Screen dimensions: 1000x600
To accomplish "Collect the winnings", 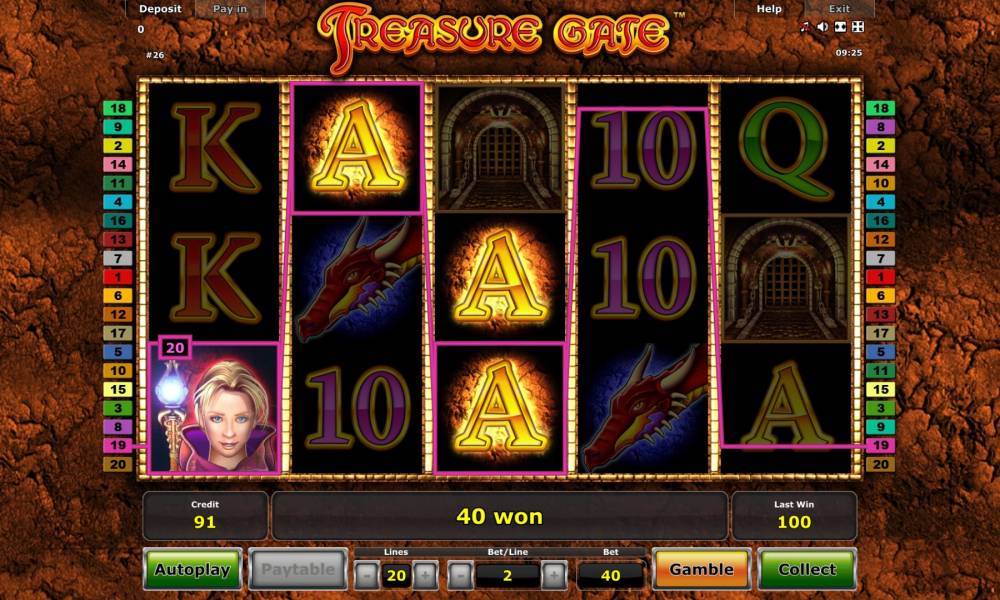I will [807, 569].
